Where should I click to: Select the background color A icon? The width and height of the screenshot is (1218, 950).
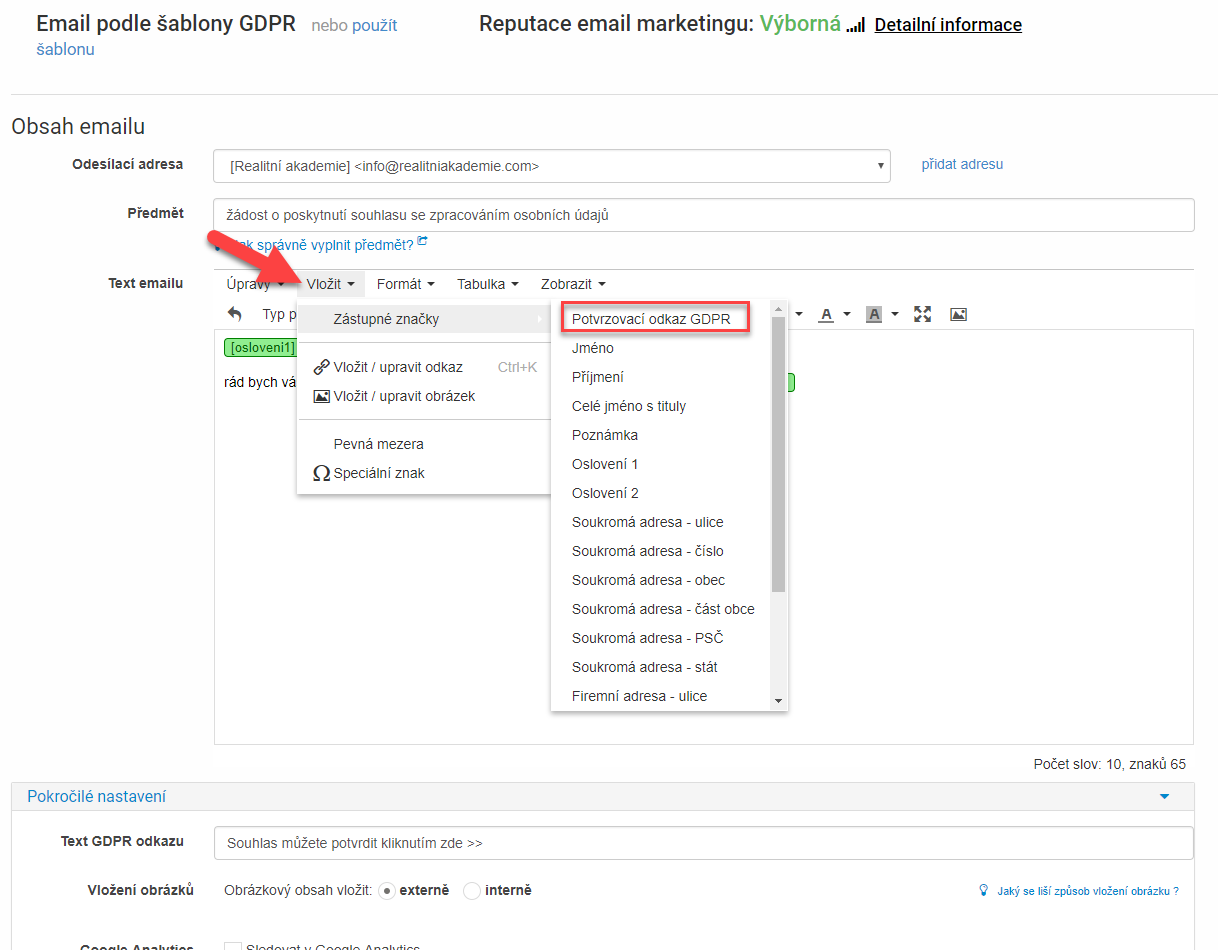pos(874,315)
